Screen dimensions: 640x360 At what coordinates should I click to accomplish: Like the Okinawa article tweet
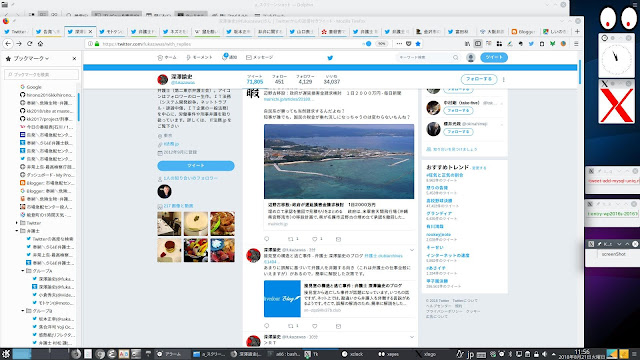(x=315, y=239)
